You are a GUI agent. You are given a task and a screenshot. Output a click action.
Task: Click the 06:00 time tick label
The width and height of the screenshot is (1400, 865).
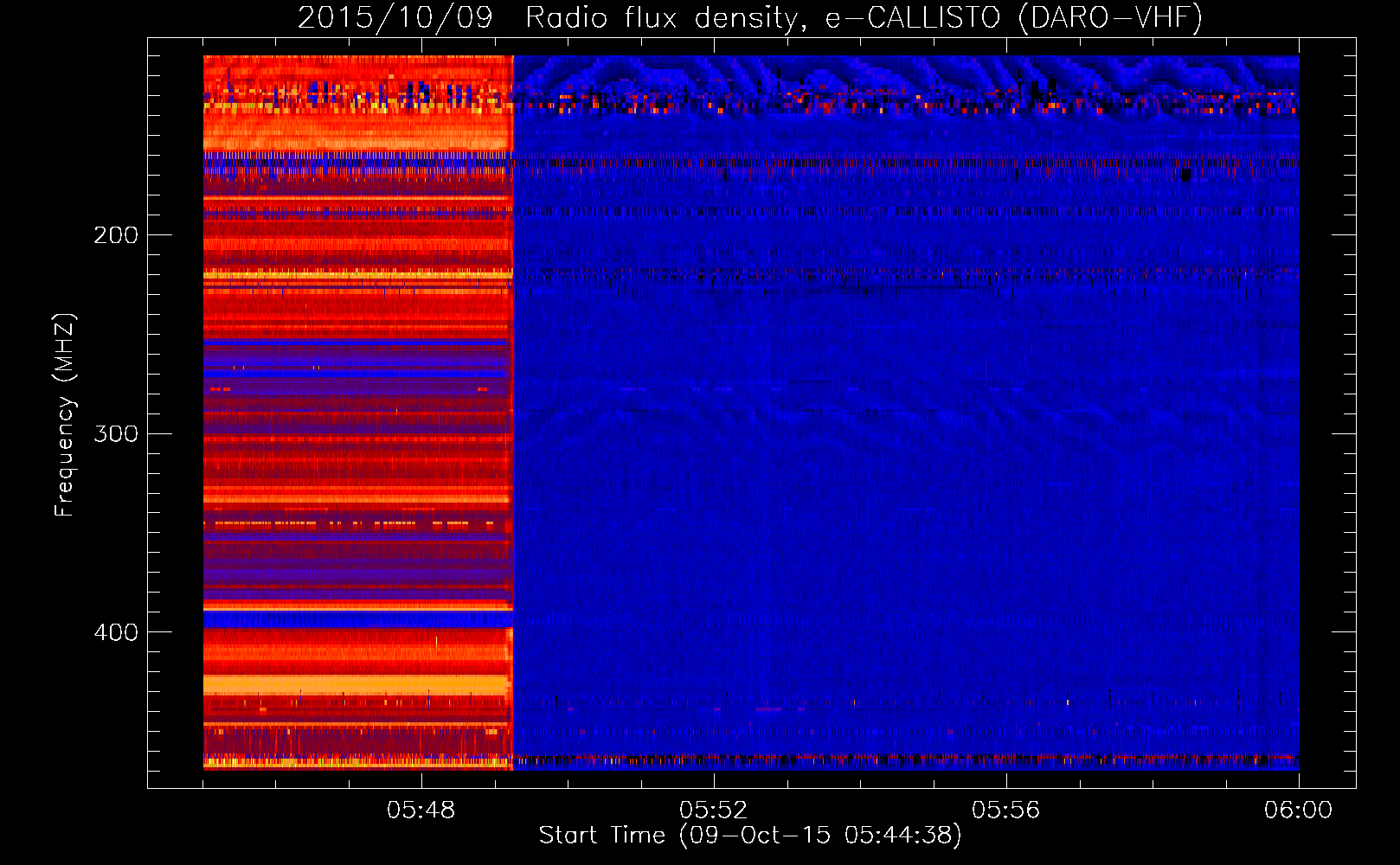(x=1298, y=811)
